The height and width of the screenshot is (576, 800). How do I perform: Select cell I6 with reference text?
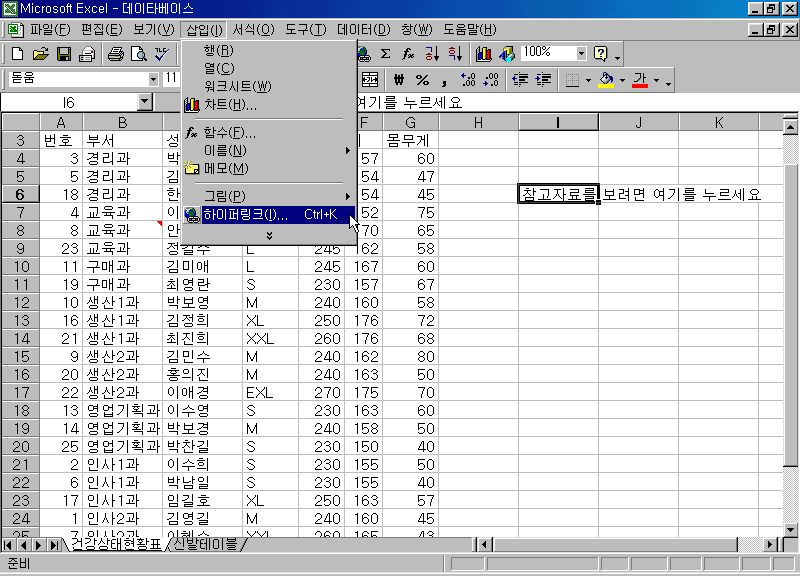558,194
